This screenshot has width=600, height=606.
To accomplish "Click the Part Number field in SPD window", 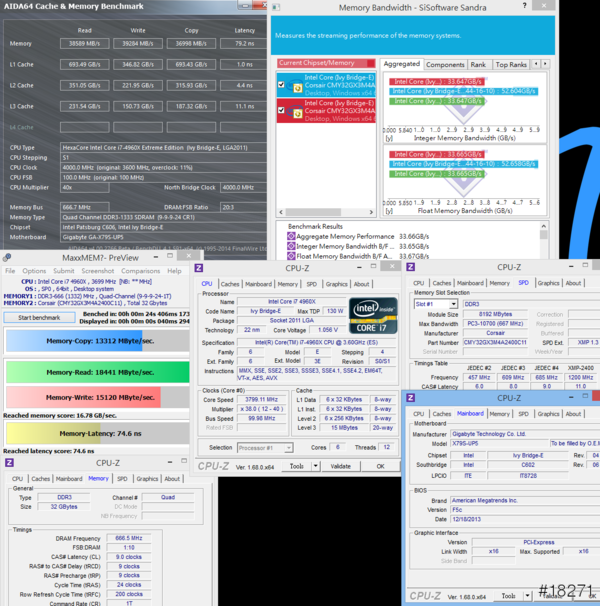I will point(495,342).
